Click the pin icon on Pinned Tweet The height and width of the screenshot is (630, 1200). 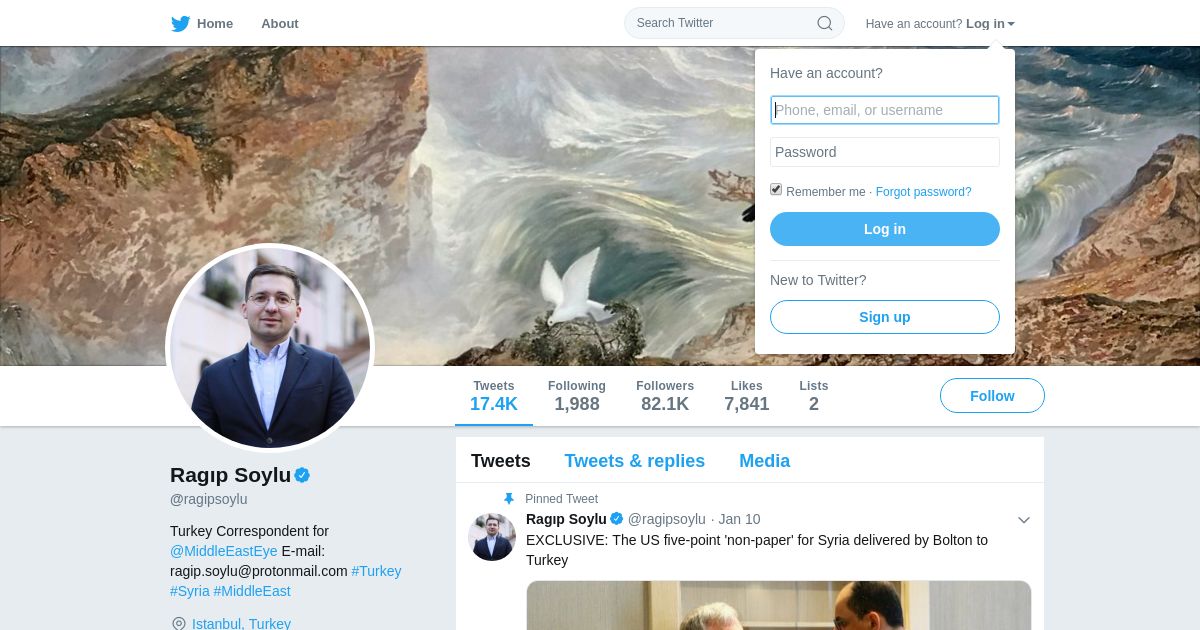click(x=509, y=499)
